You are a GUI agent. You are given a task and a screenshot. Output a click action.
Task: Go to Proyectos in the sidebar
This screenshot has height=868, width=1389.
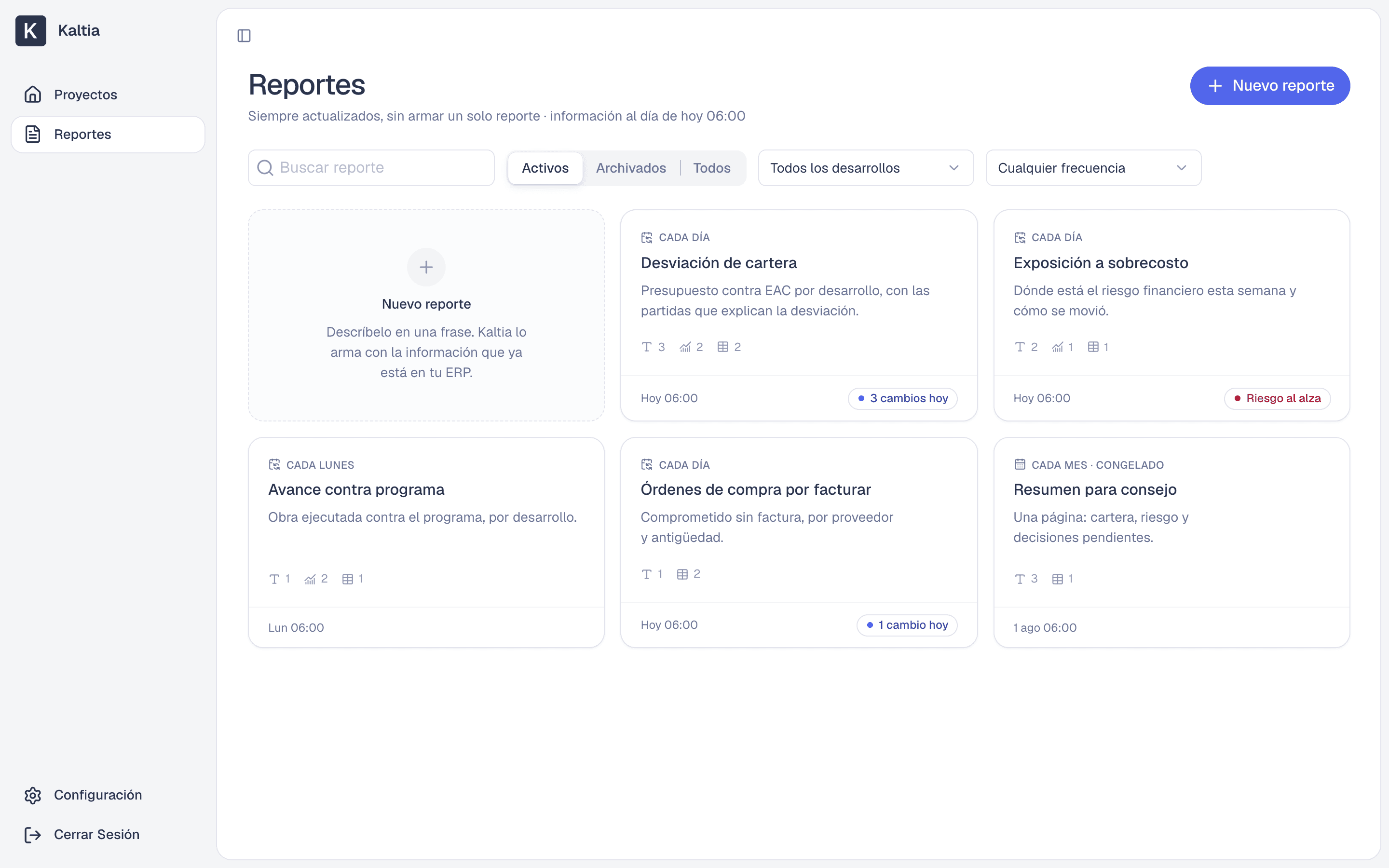click(108, 94)
